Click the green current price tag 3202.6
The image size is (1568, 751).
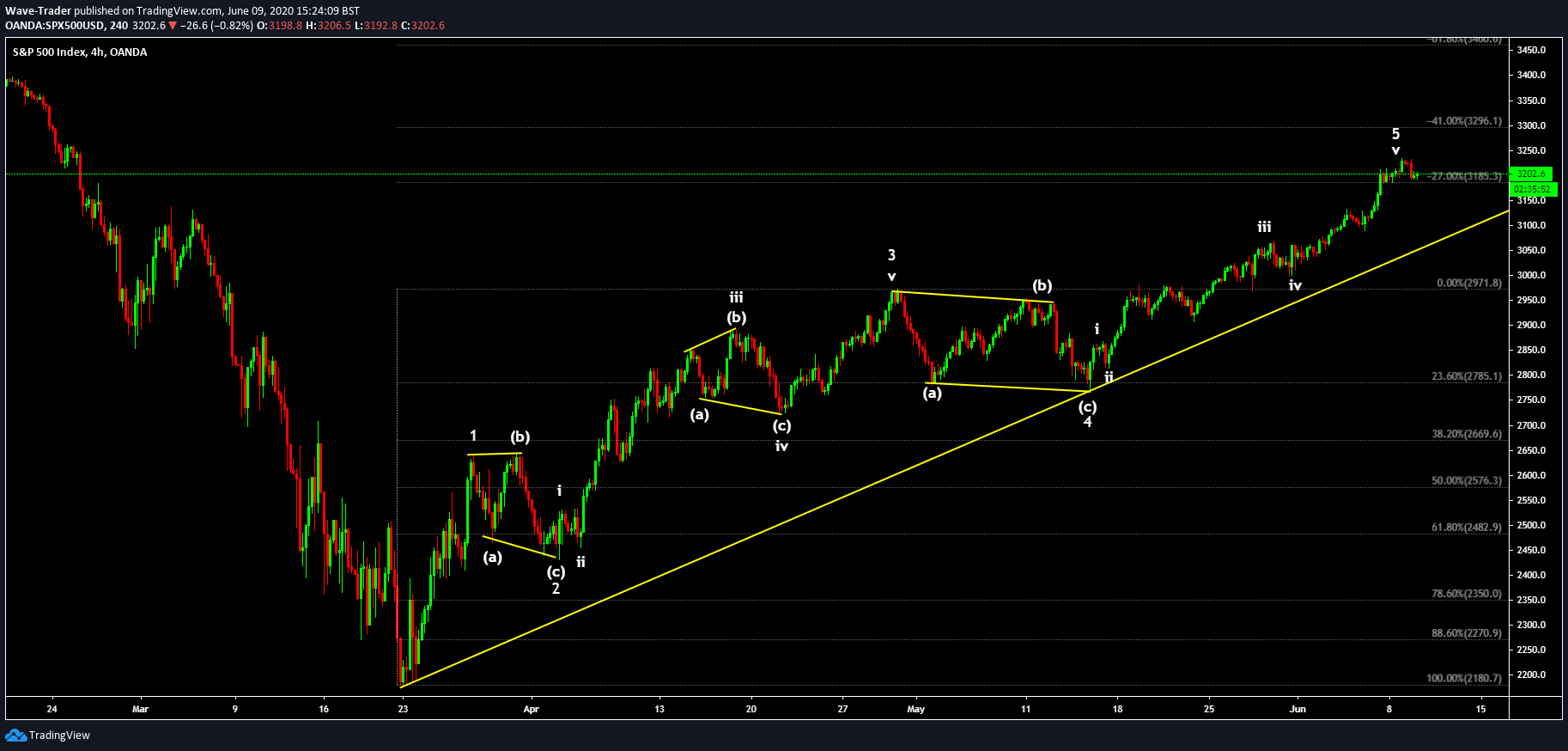coord(1531,174)
